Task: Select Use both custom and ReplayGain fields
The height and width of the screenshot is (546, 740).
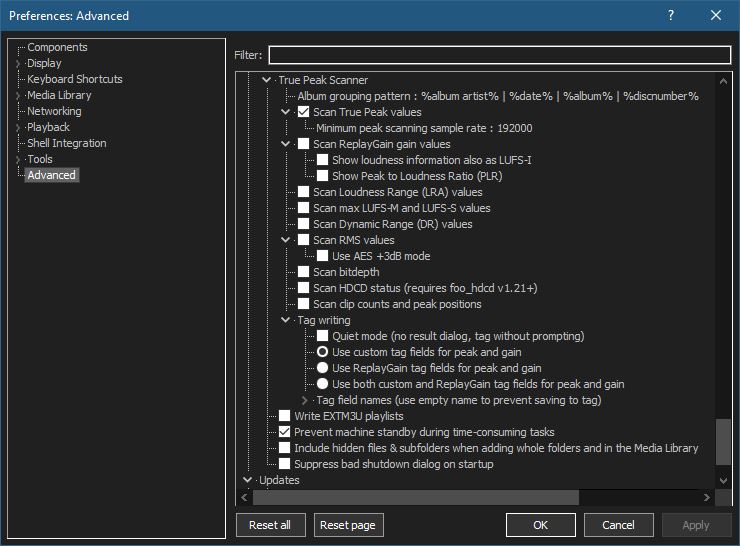Action: tap(323, 384)
